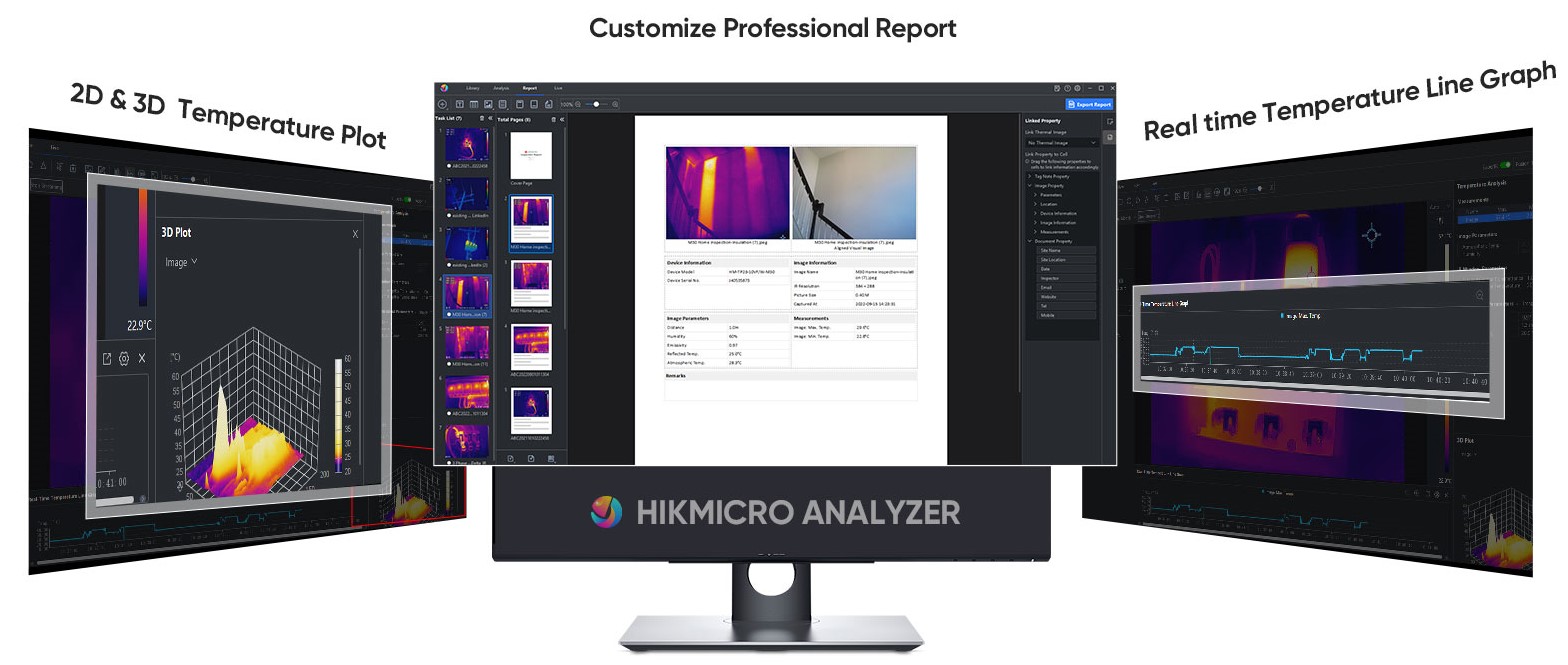Viewport: 1568px width, 665px height.
Task: Select task 3 thermal image thumbnail
Action: pyautogui.click(x=467, y=244)
